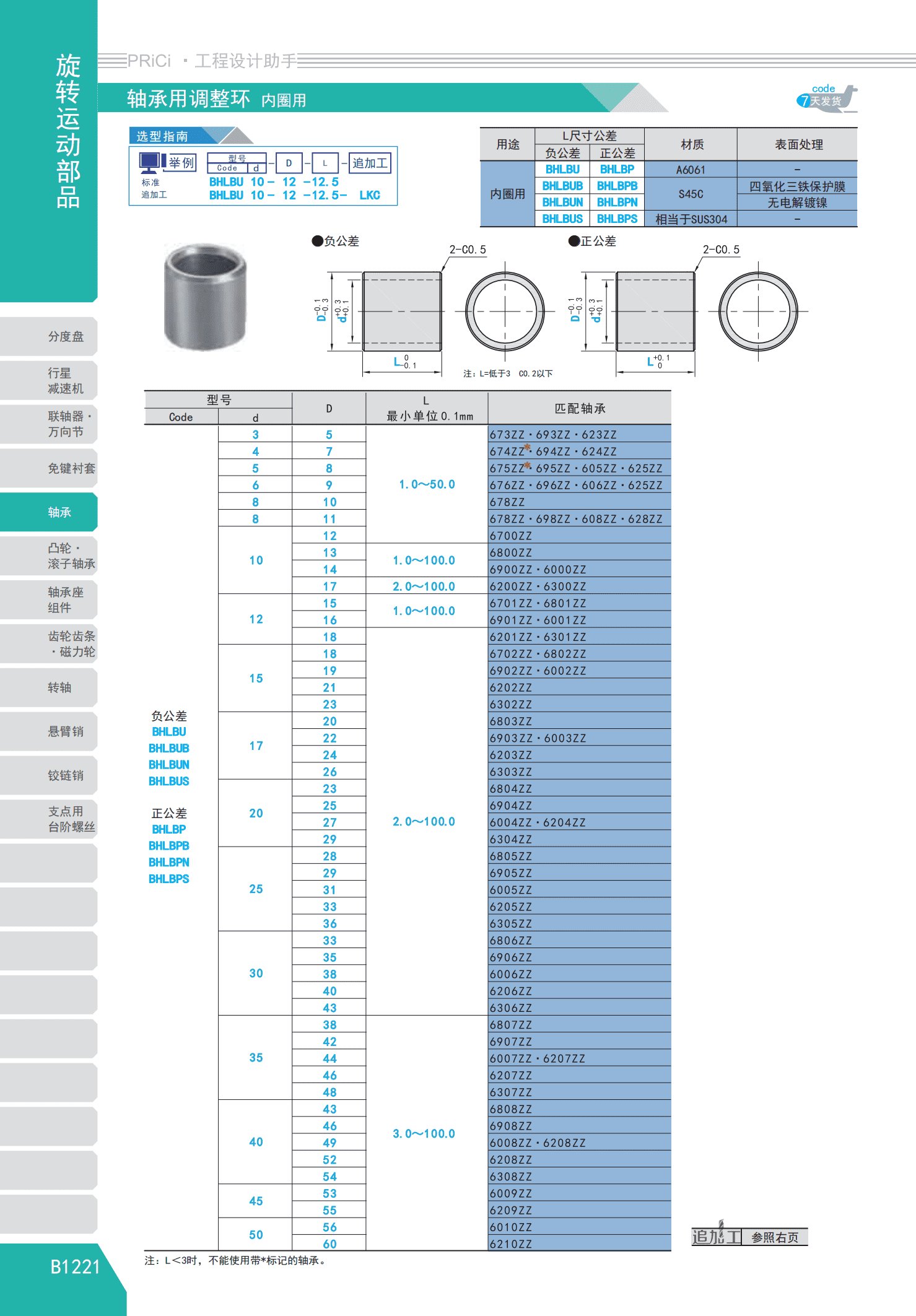Select the highlighted 轴承 side tab
The image size is (916, 1316).
coord(49,512)
